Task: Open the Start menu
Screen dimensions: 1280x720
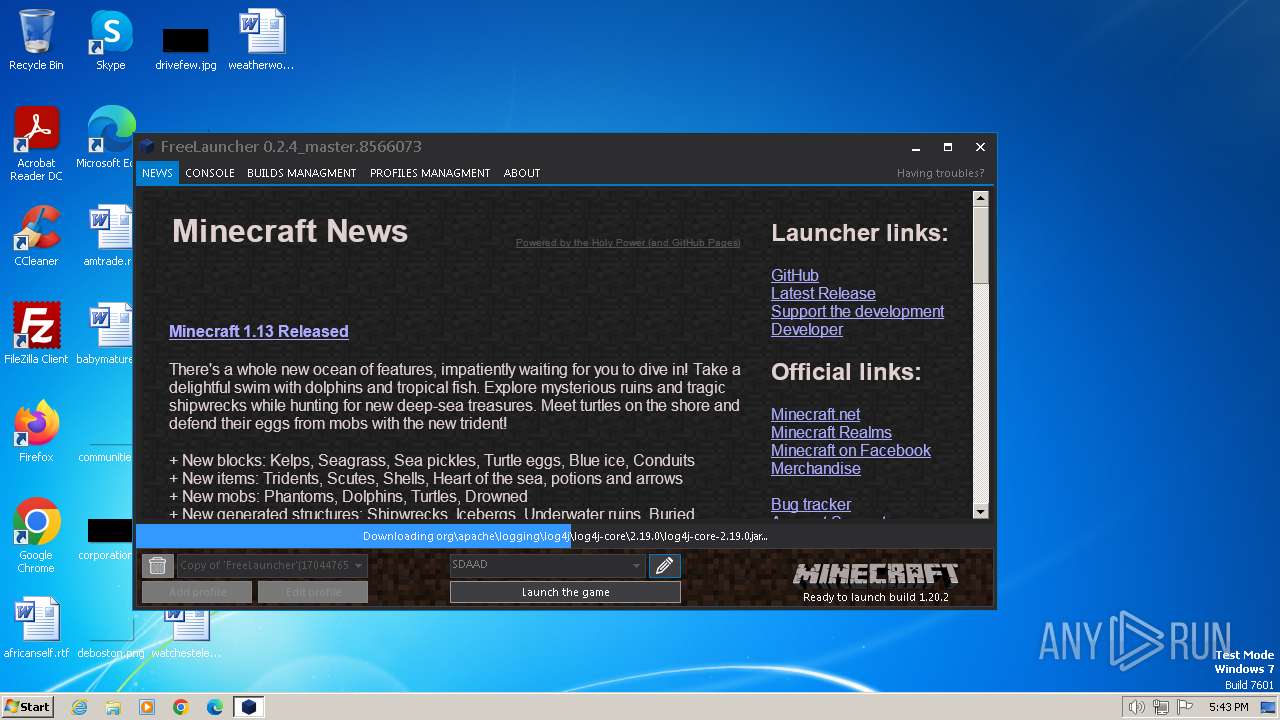Action: click(27, 707)
